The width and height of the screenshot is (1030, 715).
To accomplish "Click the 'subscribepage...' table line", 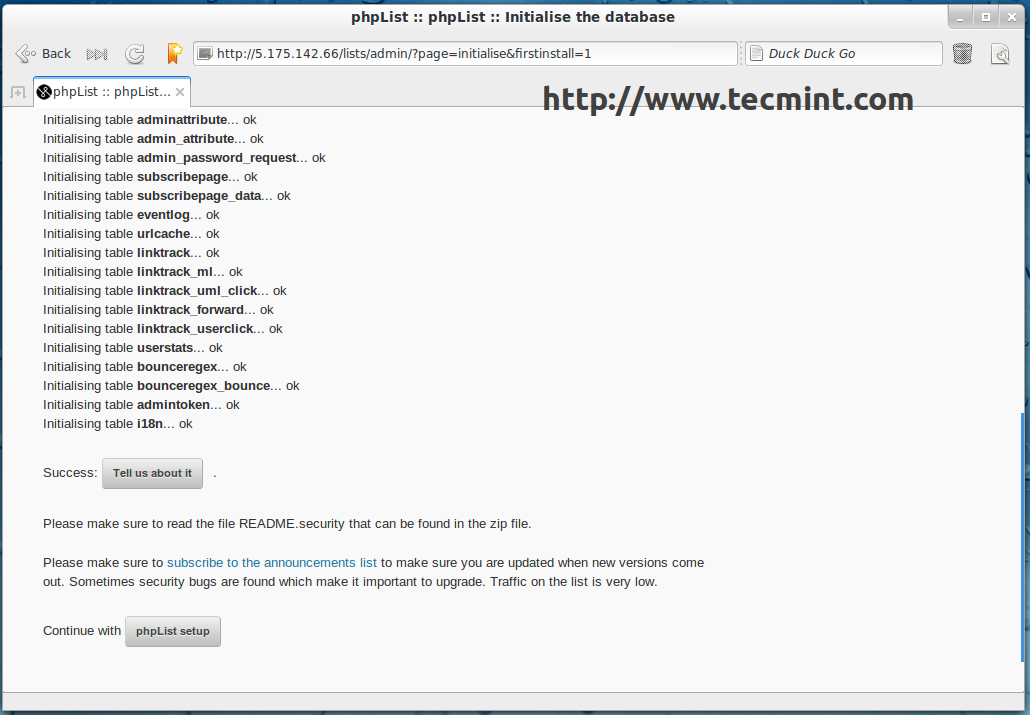I will 150,177.
